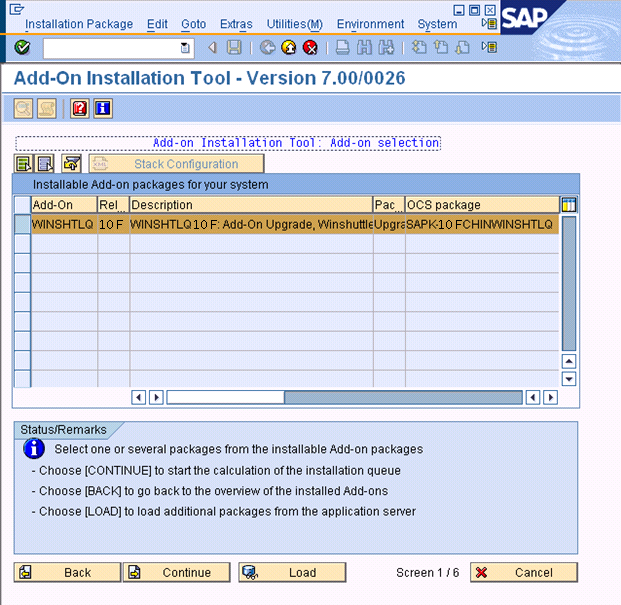This screenshot has height=605, width=621.
Task: Click the scroll logs icon under title
Action: pos(47,108)
